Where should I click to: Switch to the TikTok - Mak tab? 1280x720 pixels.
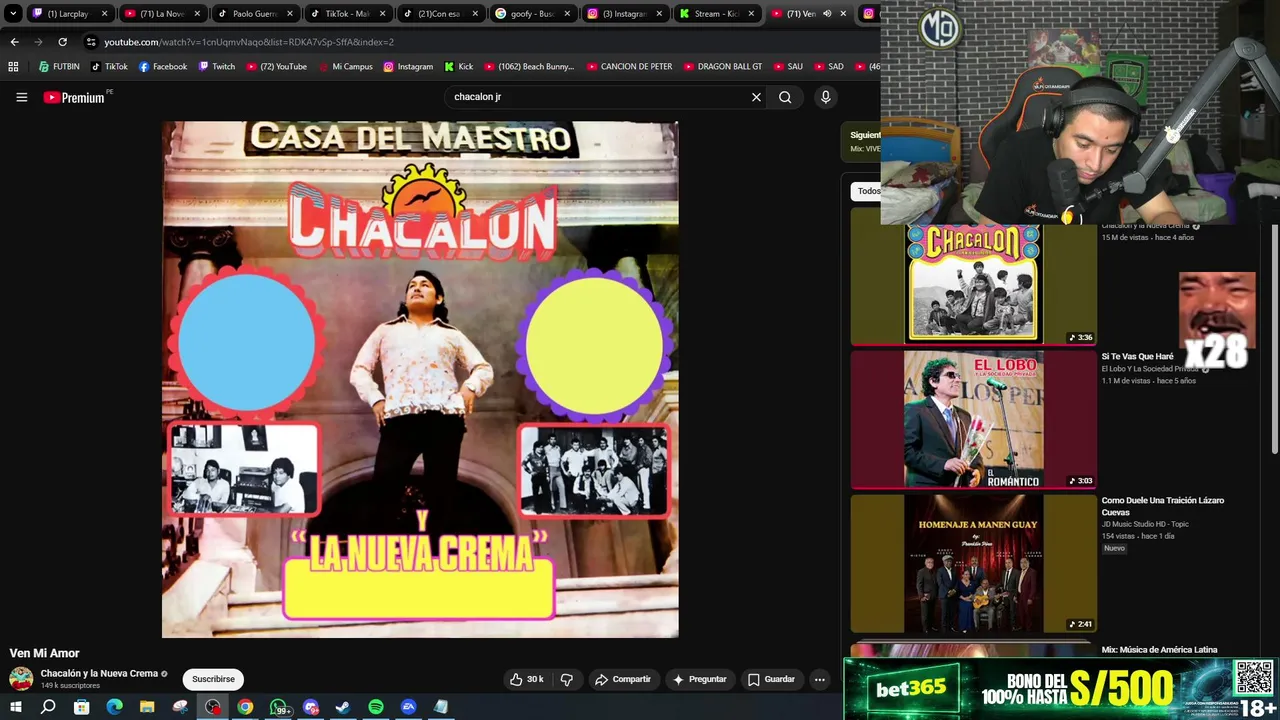[x=346, y=14]
